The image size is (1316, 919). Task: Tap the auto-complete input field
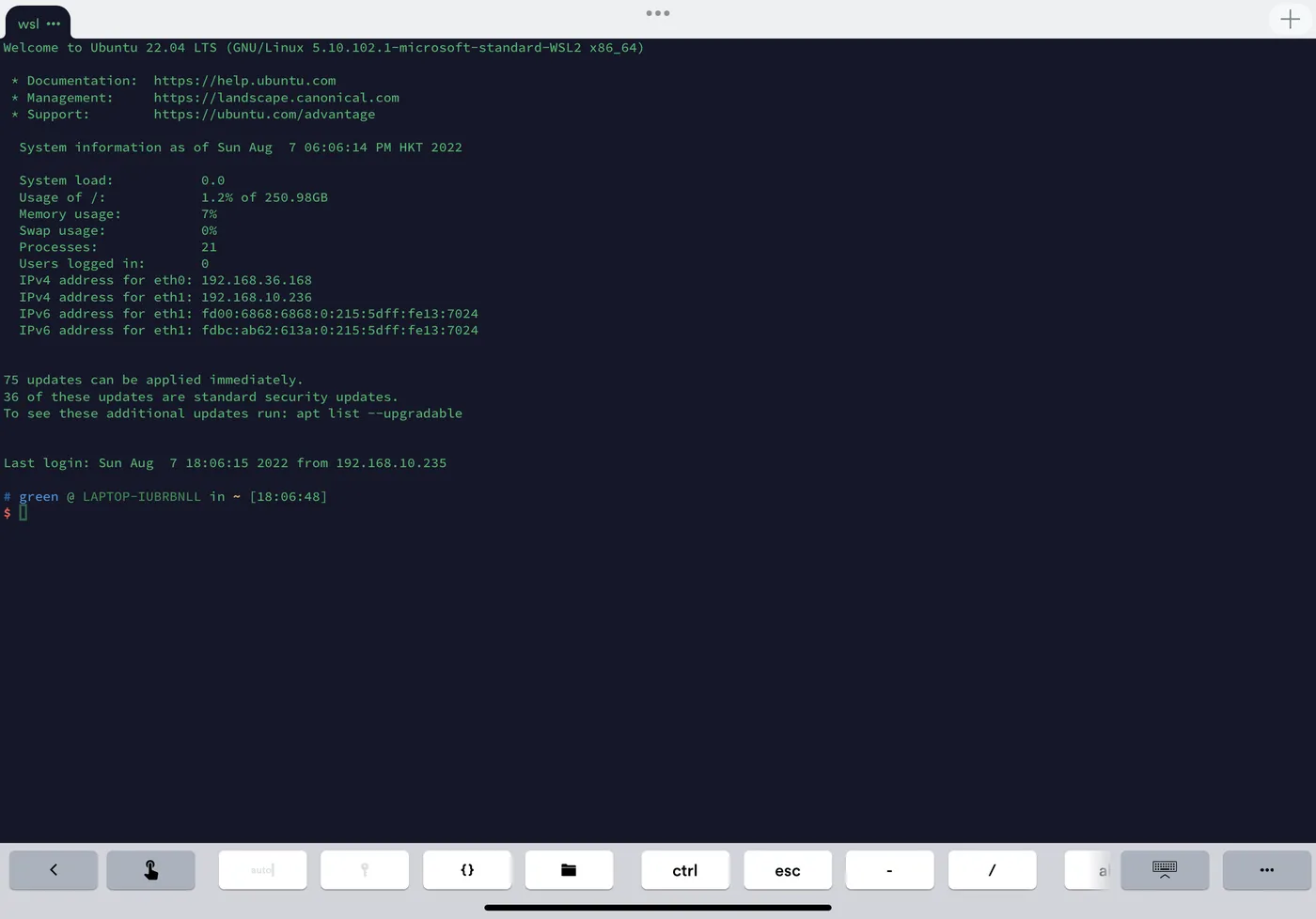click(262, 870)
